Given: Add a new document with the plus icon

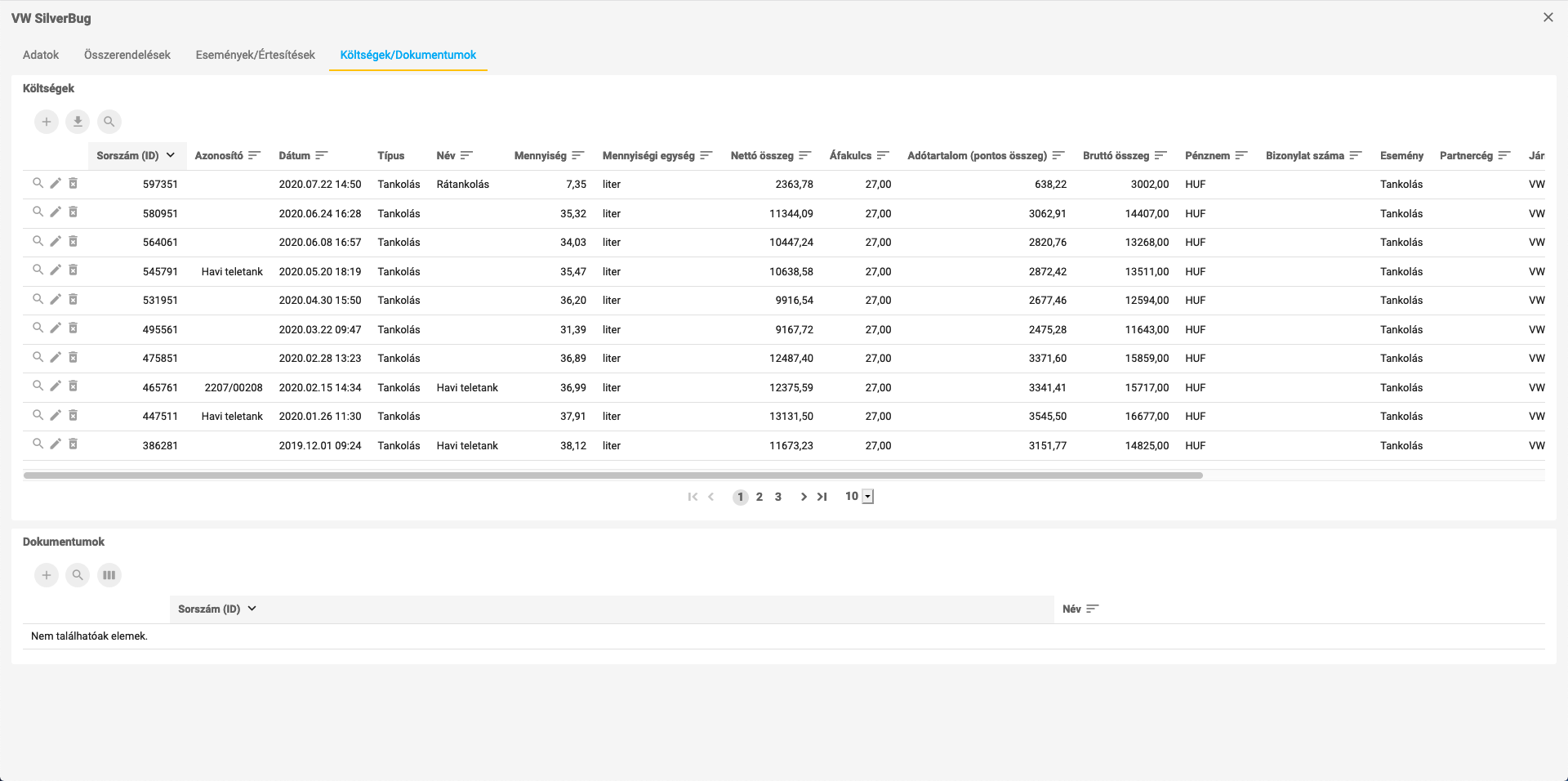Looking at the screenshot, I should point(47,575).
